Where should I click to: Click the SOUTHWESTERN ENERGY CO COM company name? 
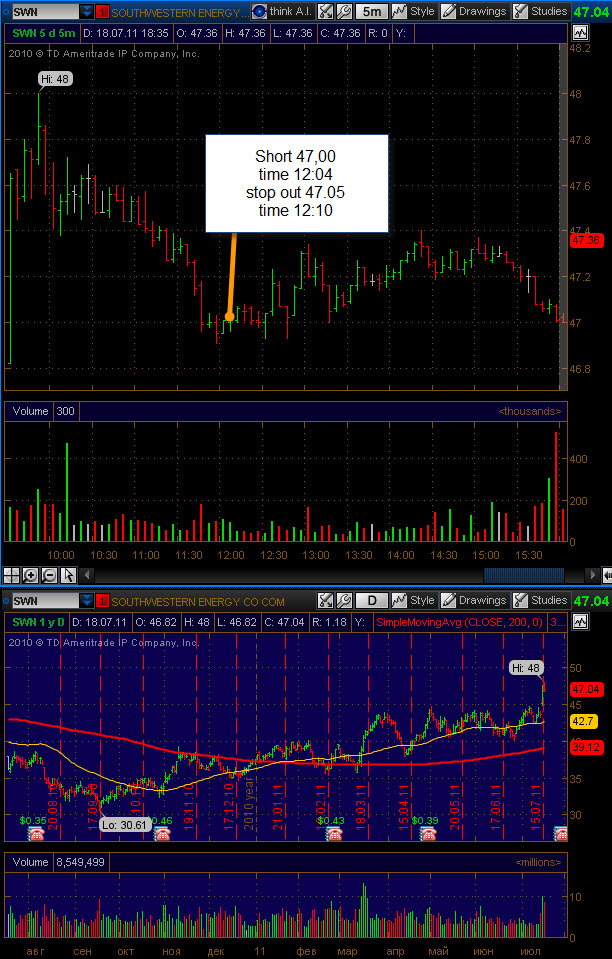coord(198,602)
